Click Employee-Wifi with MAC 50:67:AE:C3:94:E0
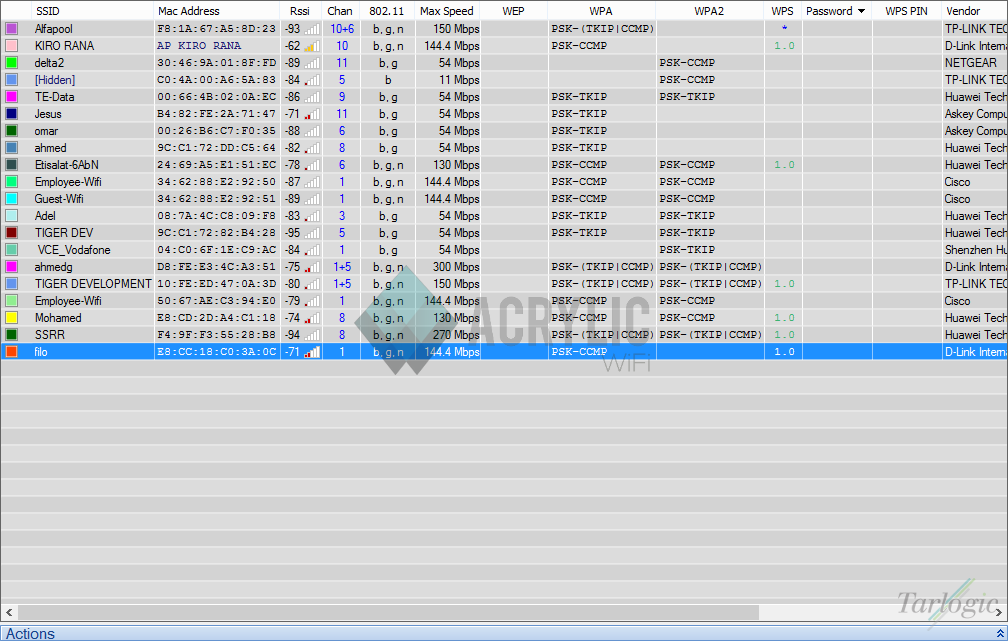 pyautogui.click(x=68, y=301)
